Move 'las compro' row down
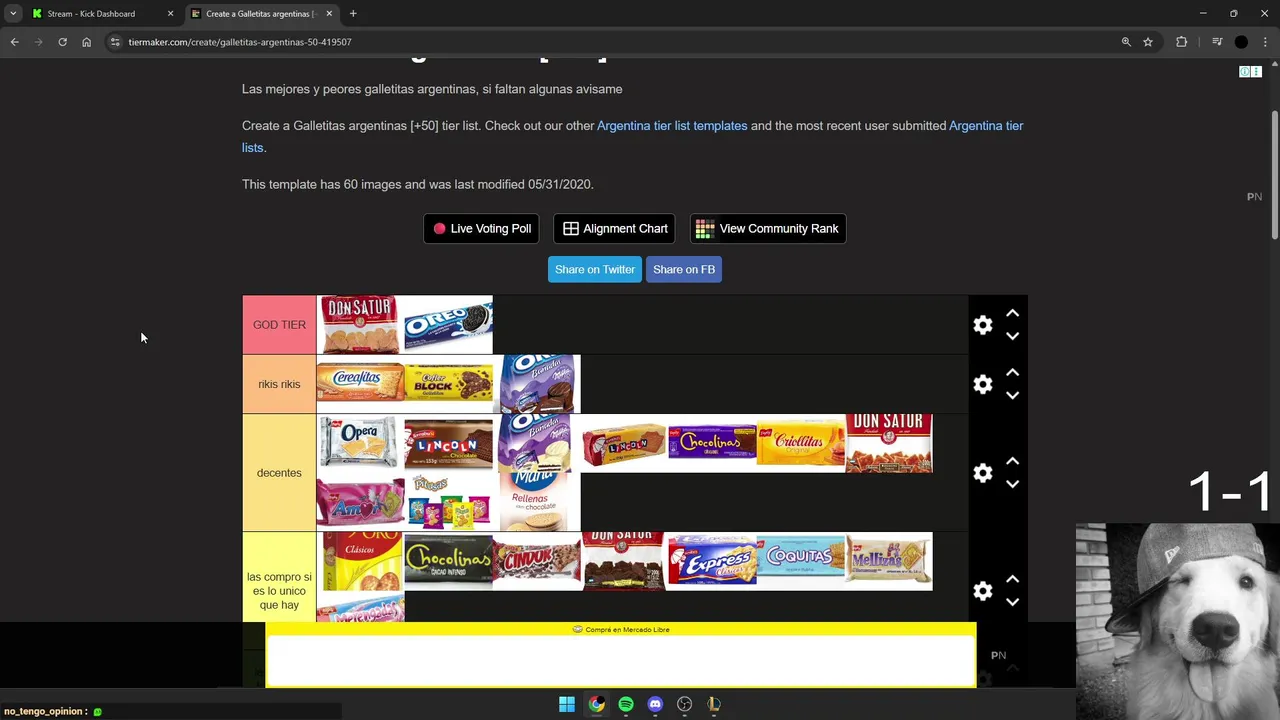 point(1012,602)
